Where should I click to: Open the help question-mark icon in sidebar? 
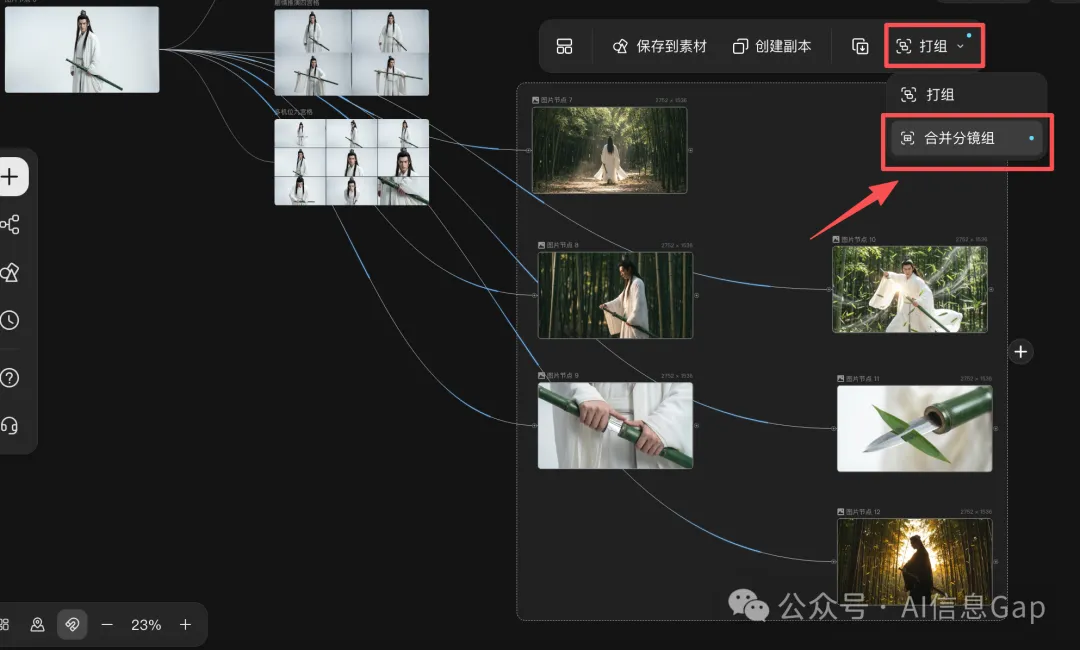[x=10, y=377]
